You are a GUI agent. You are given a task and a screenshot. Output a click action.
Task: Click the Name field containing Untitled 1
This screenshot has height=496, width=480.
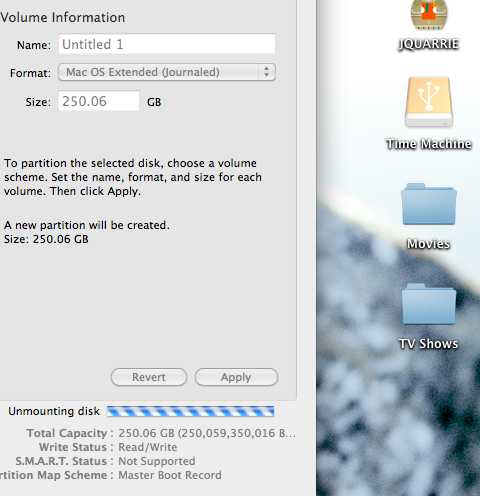point(167,44)
